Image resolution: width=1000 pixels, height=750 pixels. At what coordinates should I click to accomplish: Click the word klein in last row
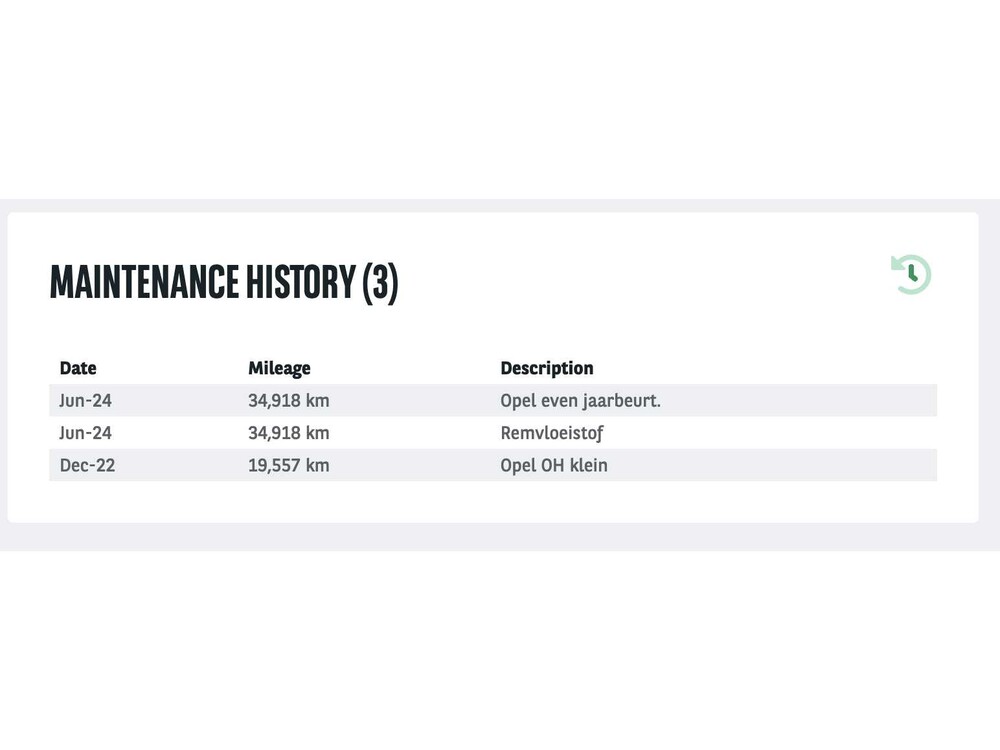tap(587, 465)
